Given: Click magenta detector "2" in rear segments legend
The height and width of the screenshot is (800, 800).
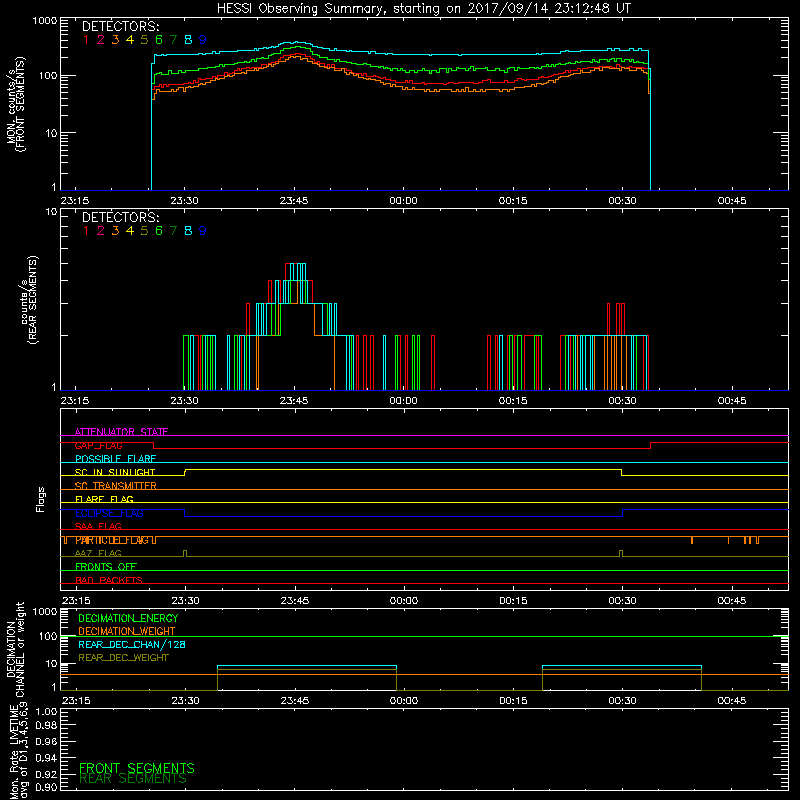Looking at the screenshot, I should click(x=101, y=231).
